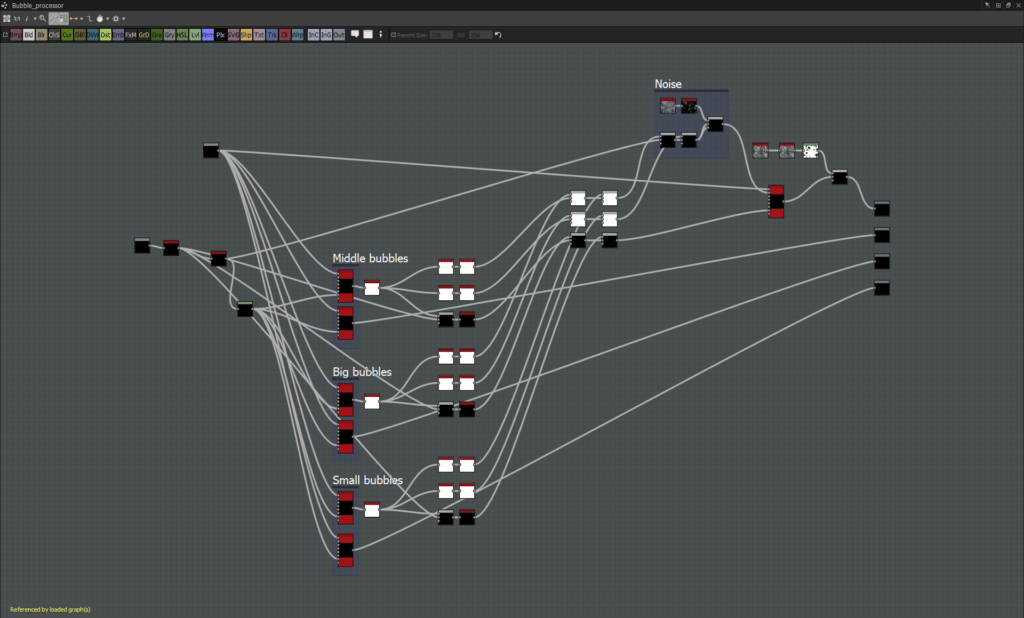Add a comment with speech bubble icon
Image resolution: width=1024 pixels, height=618 pixels.
click(355, 35)
